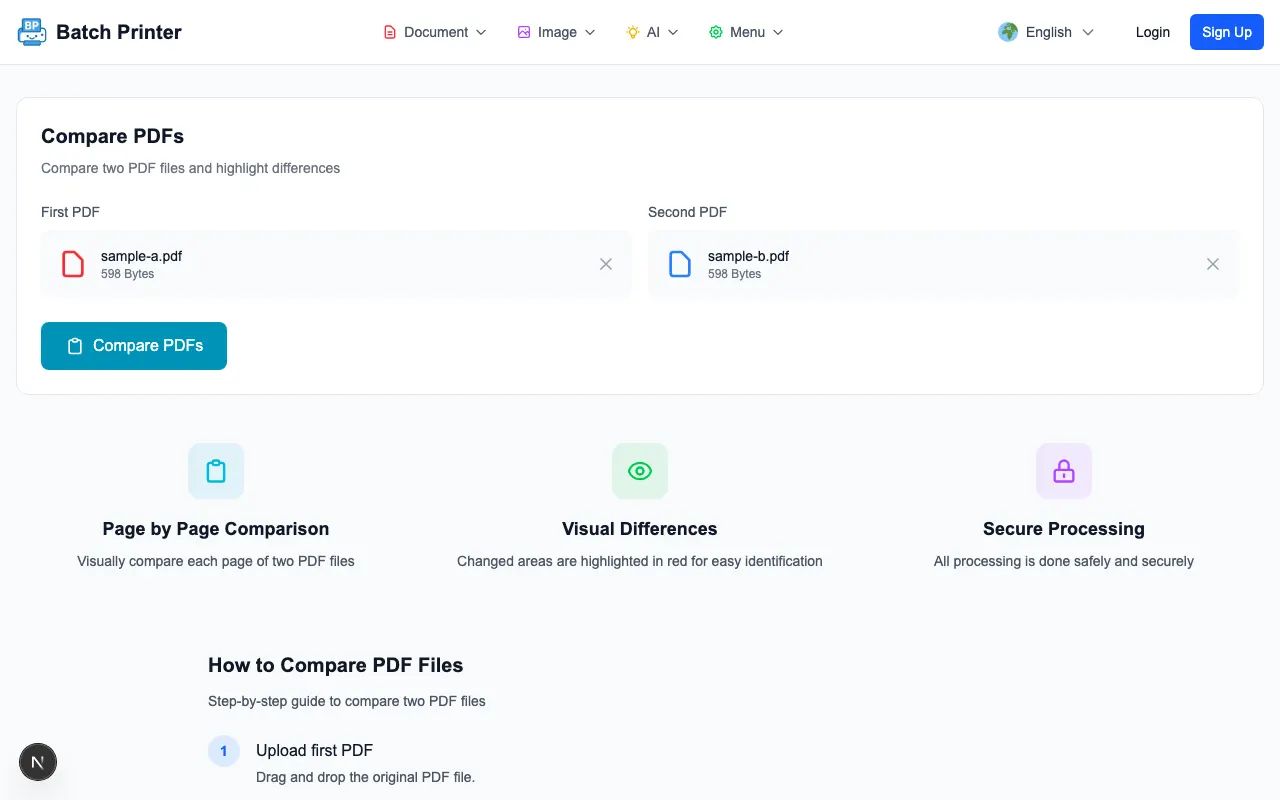This screenshot has height=800, width=1280.
Task: Click the Page by Page Comparison heading
Action: point(216,529)
